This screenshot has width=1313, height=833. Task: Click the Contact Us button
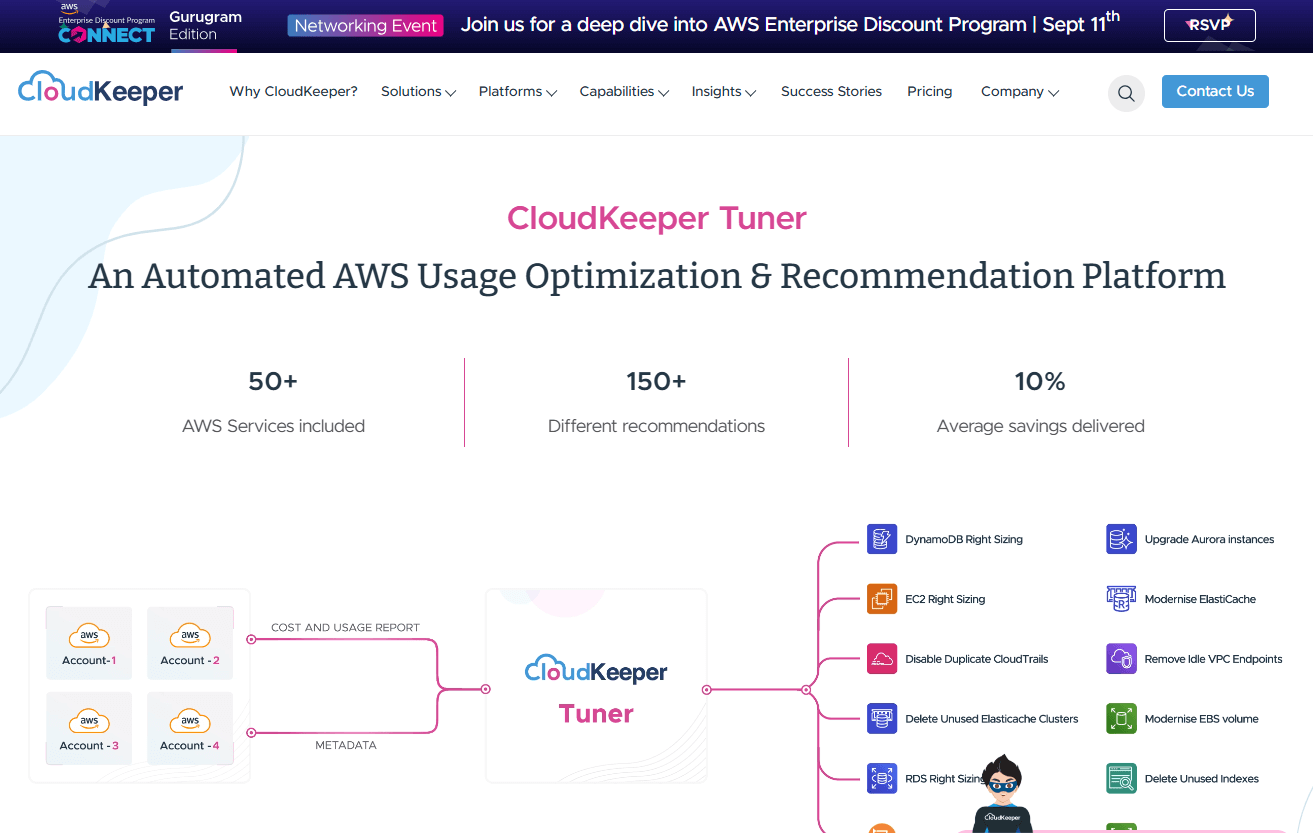pyautogui.click(x=1215, y=91)
